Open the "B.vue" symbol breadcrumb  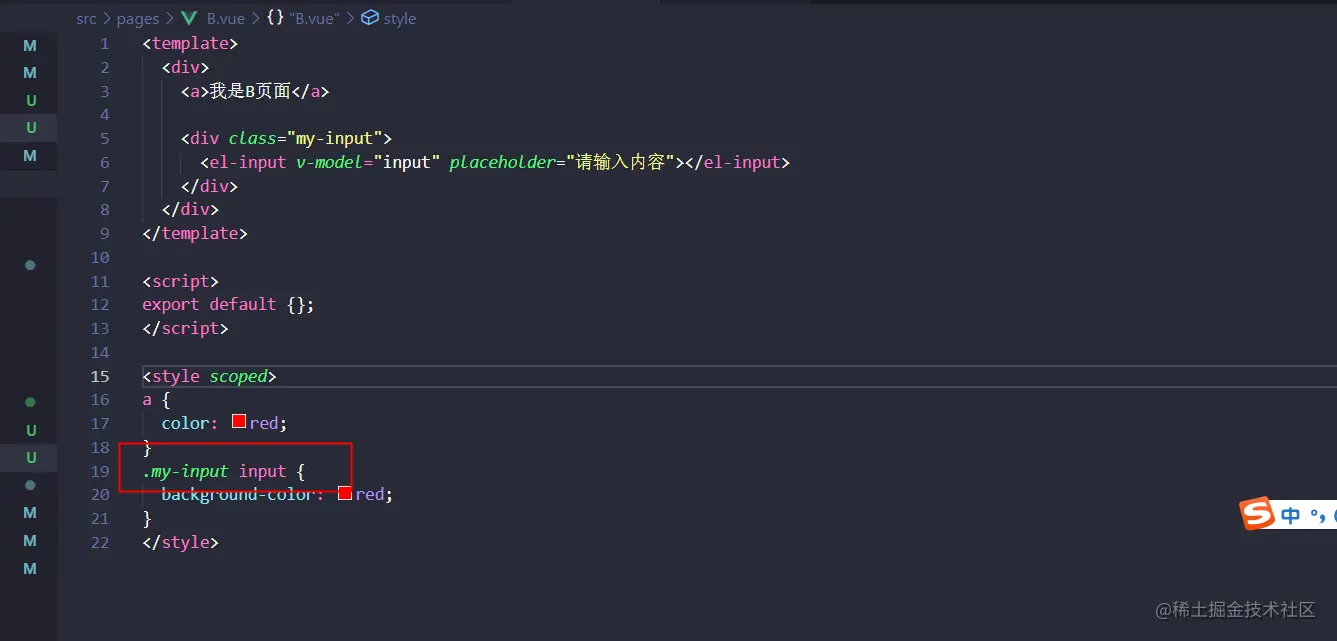click(x=314, y=19)
